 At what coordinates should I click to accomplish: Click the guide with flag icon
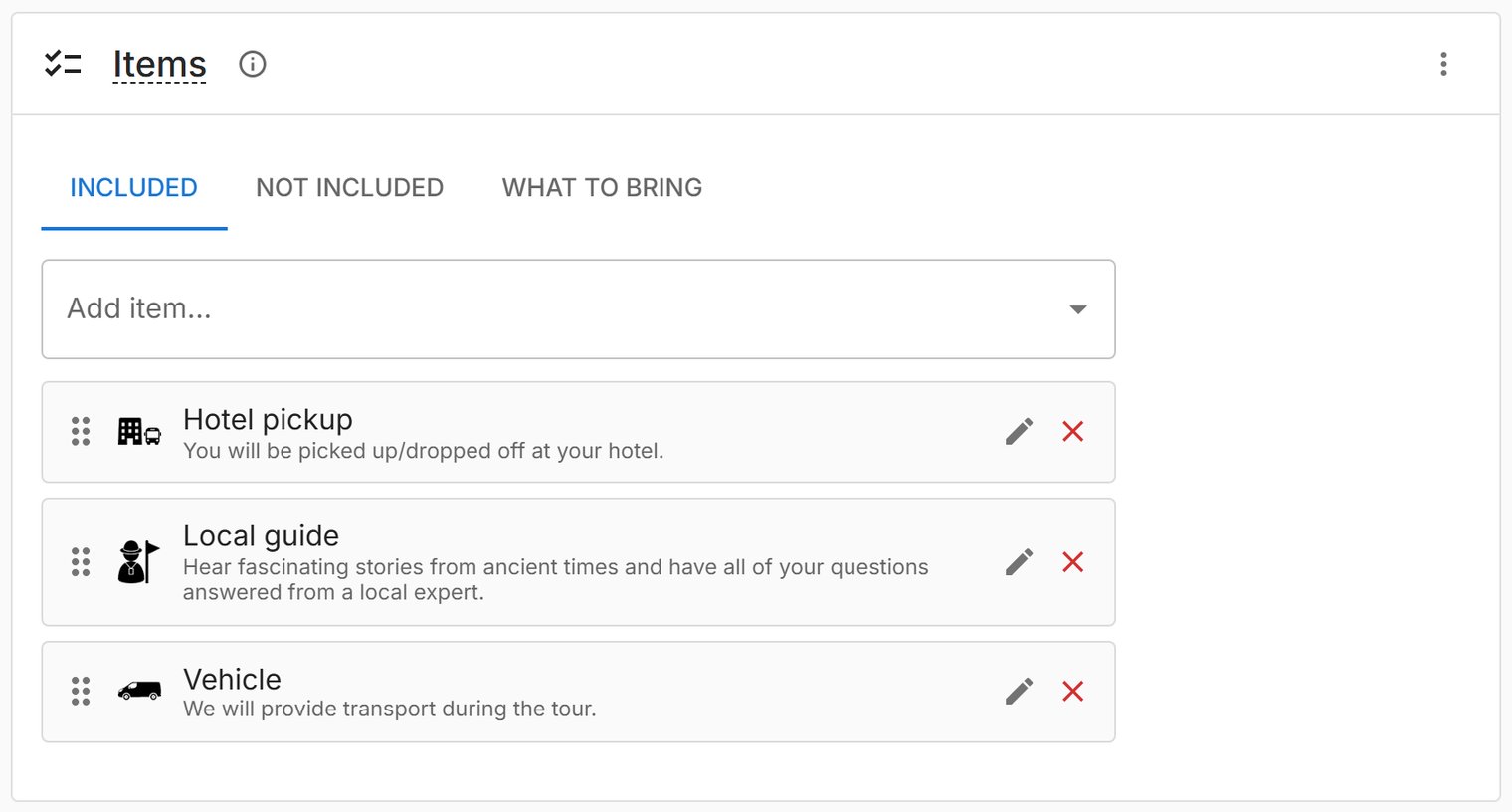(x=138, y=562)
